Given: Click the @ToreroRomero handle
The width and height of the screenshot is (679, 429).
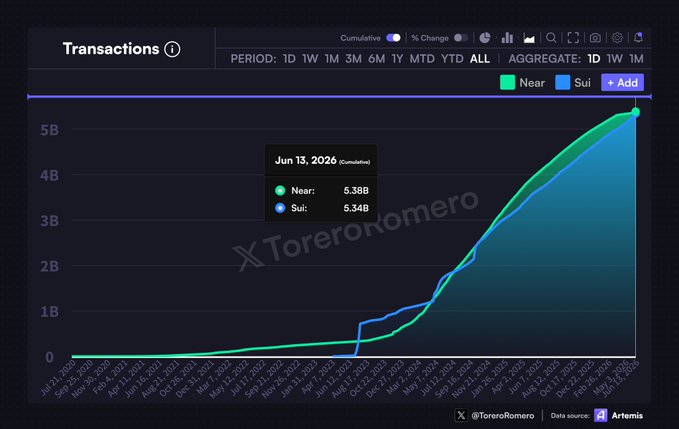Looking at the screenshot, I should point(502,416).
